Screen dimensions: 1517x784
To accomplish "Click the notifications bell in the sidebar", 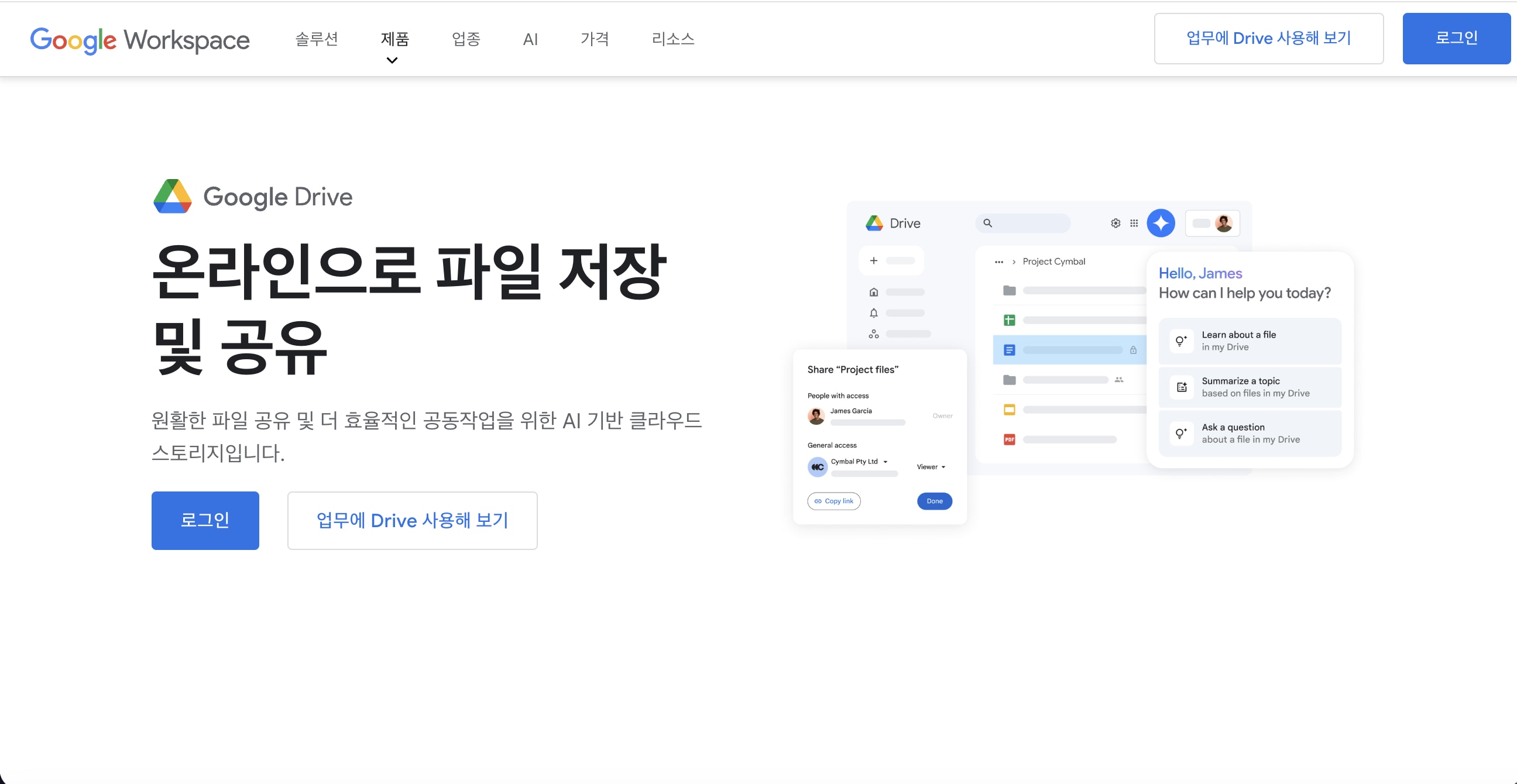I will pos(874,312).
